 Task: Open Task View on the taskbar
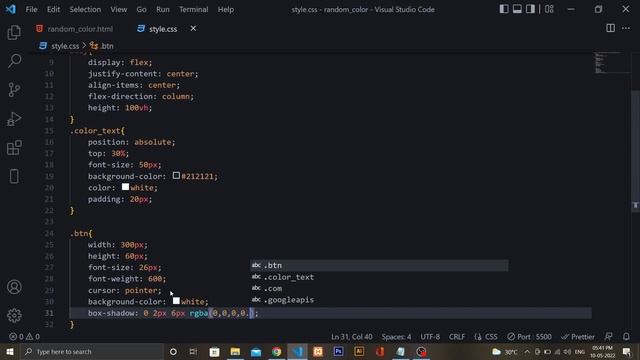193,351
